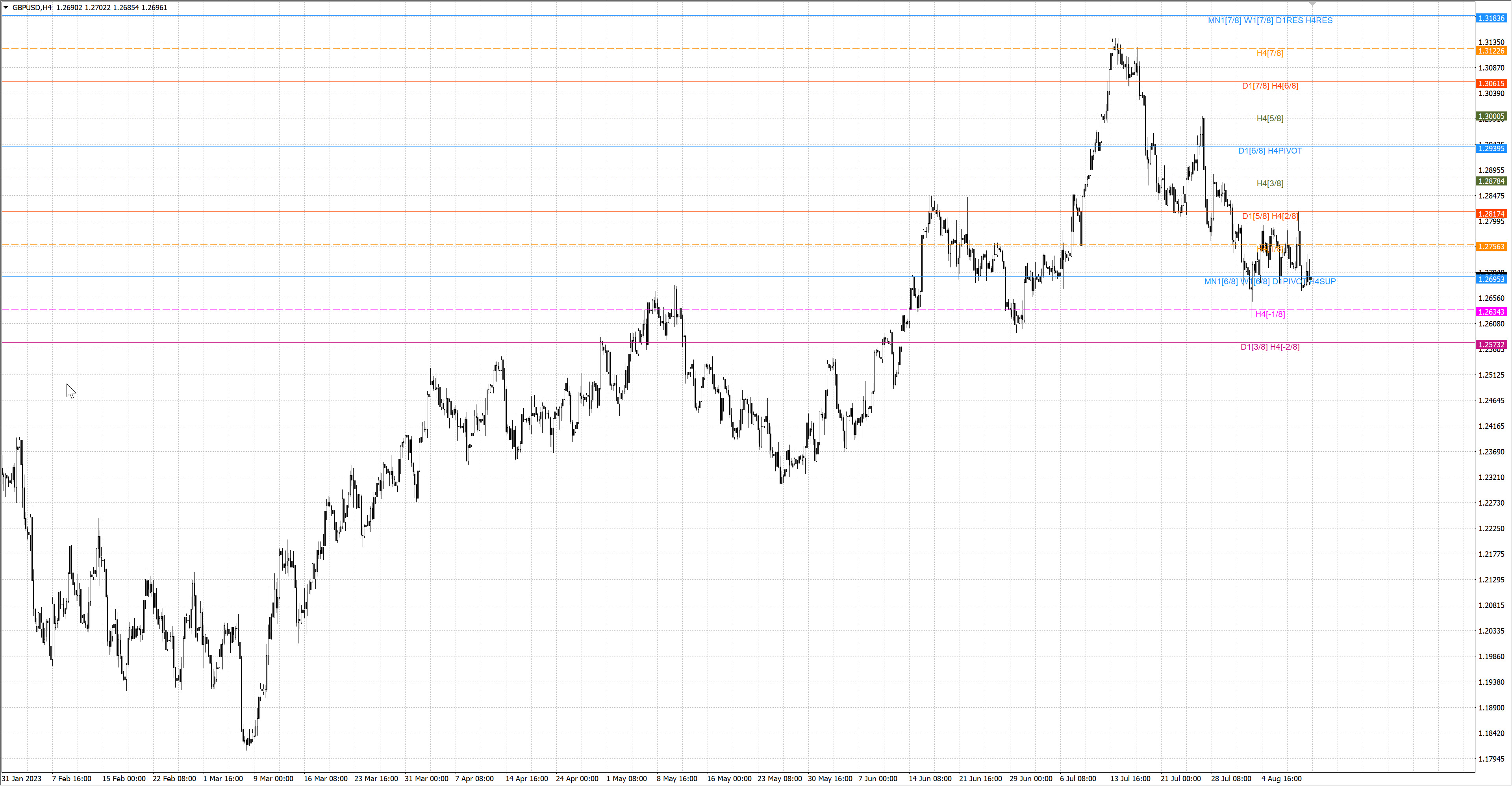This screenshot has width=1512, height=786.
Task: Click the 1.31836 blue price tag
Action: click(1491, 18)
